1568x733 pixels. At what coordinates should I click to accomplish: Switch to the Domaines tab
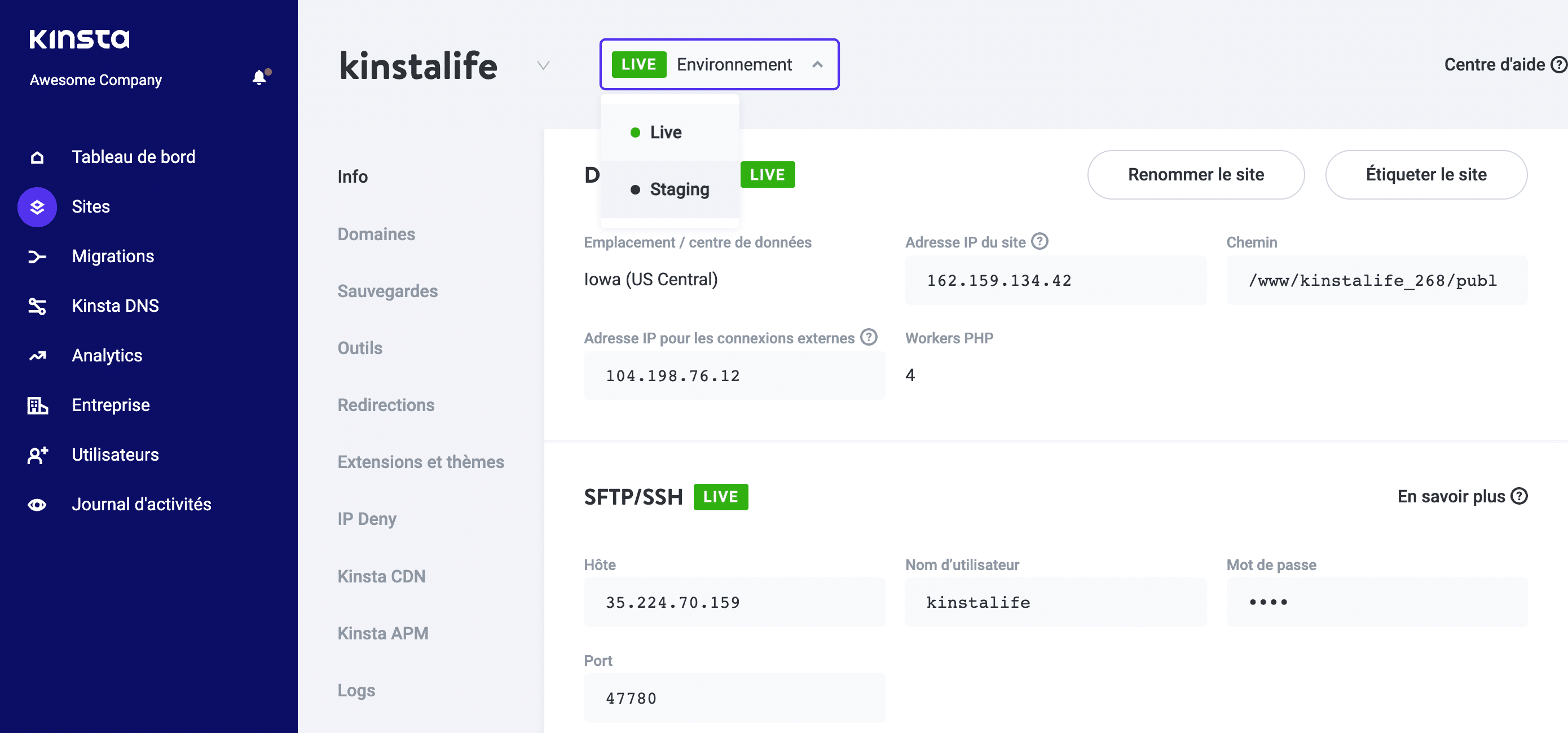coord(376,233)
